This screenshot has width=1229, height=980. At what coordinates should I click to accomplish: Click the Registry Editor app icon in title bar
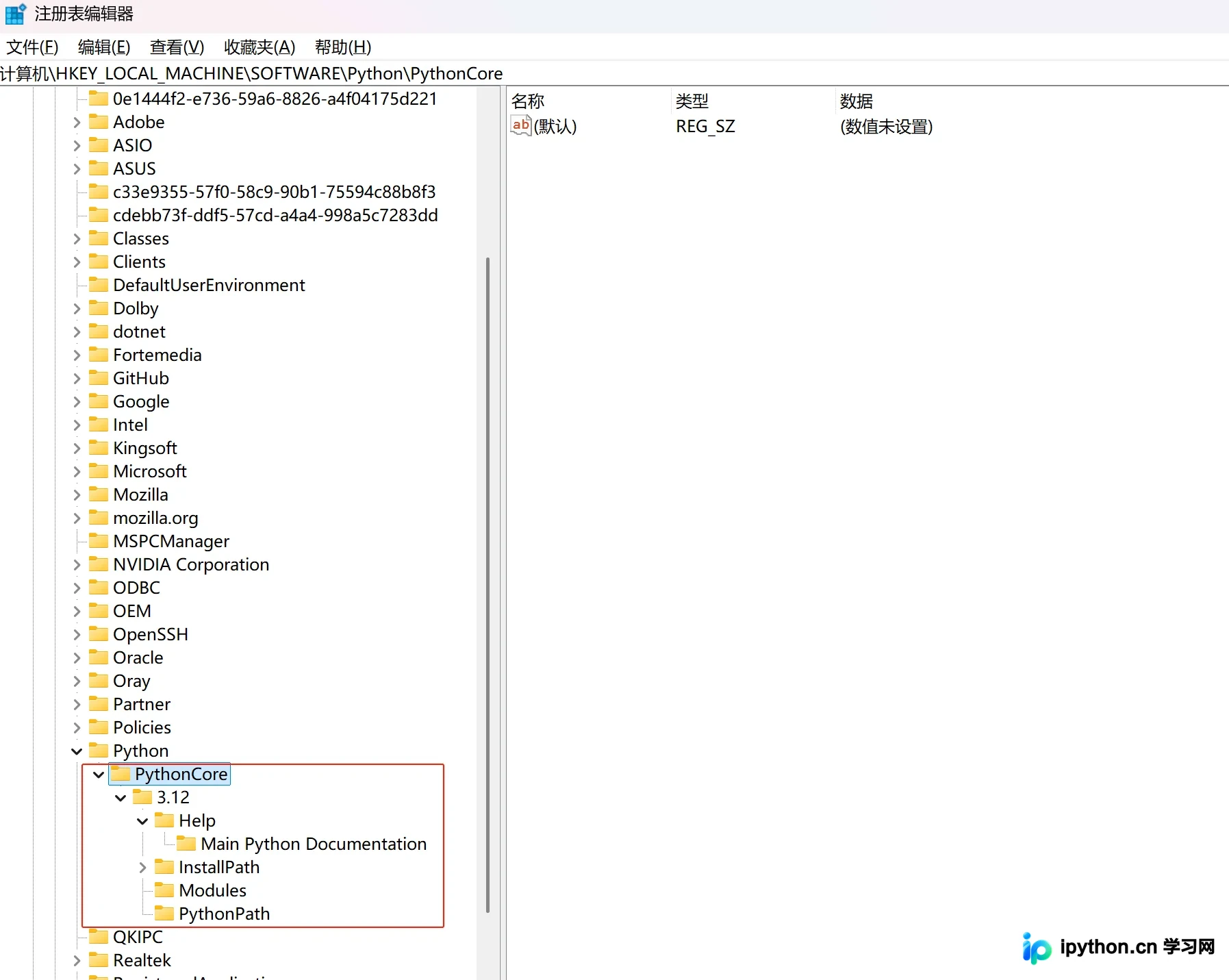coord(15,14)
